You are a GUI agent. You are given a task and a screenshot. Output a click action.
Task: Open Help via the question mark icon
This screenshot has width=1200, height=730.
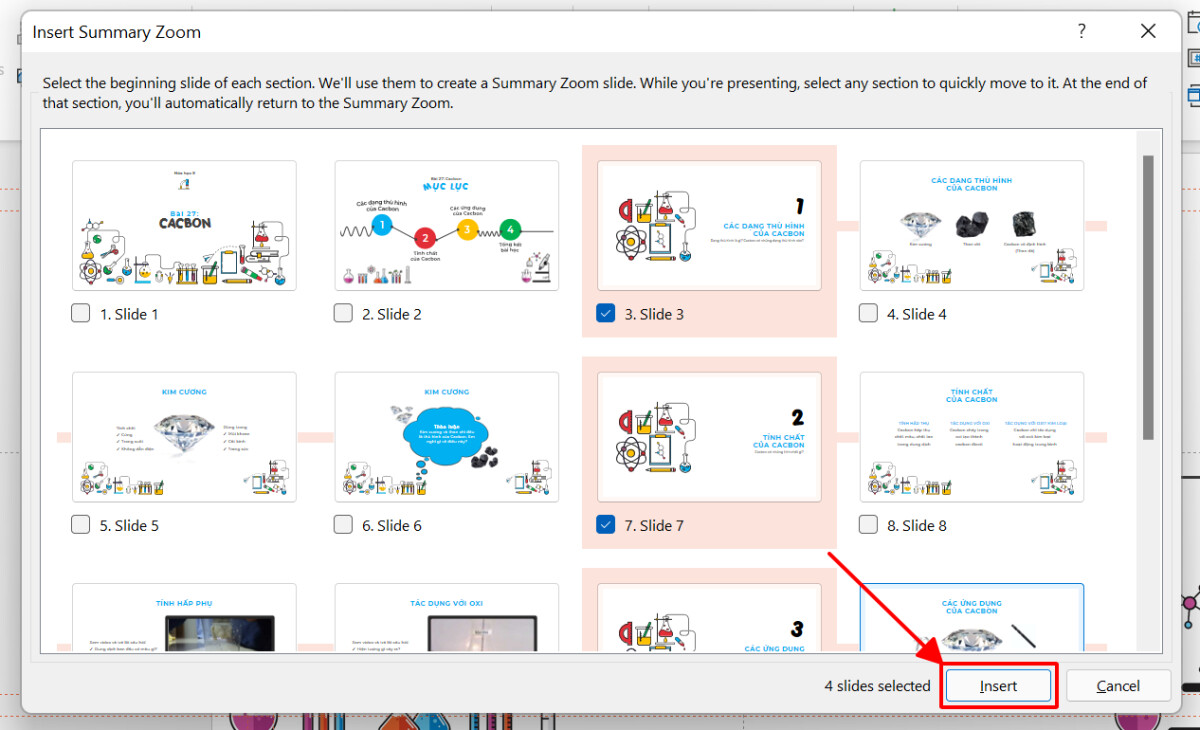(1081, 31)
